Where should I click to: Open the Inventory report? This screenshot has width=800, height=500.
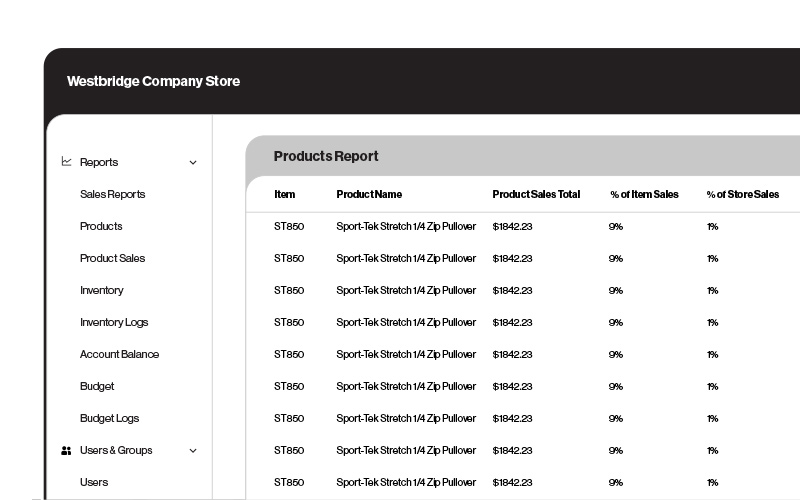102,290
